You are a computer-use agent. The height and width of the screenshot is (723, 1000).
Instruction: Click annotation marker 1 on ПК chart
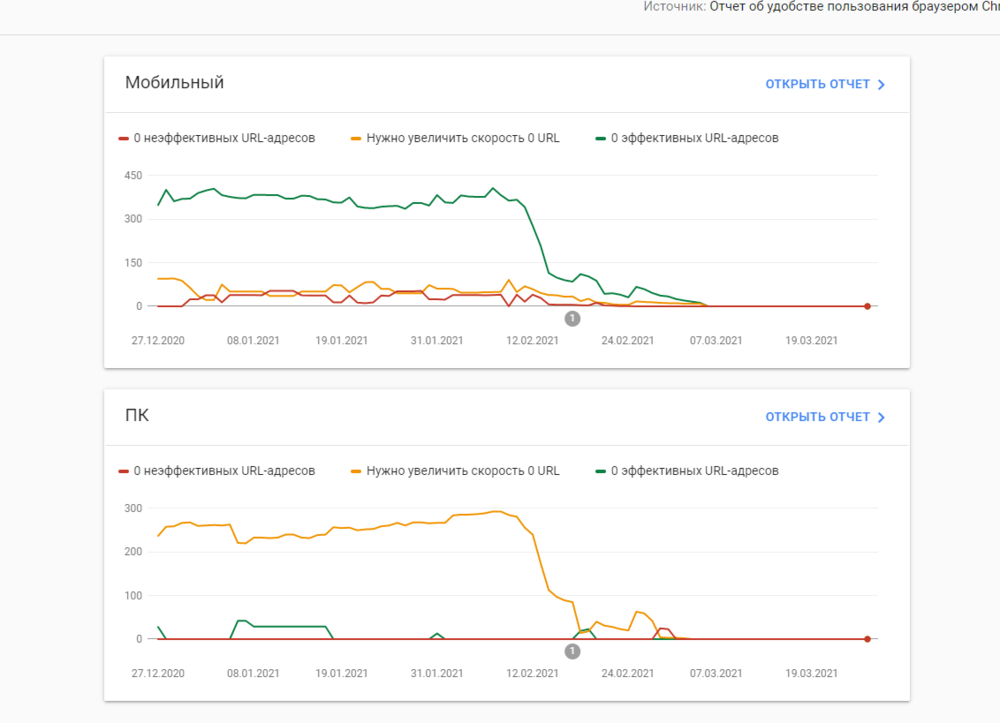[x=572, y=652]
